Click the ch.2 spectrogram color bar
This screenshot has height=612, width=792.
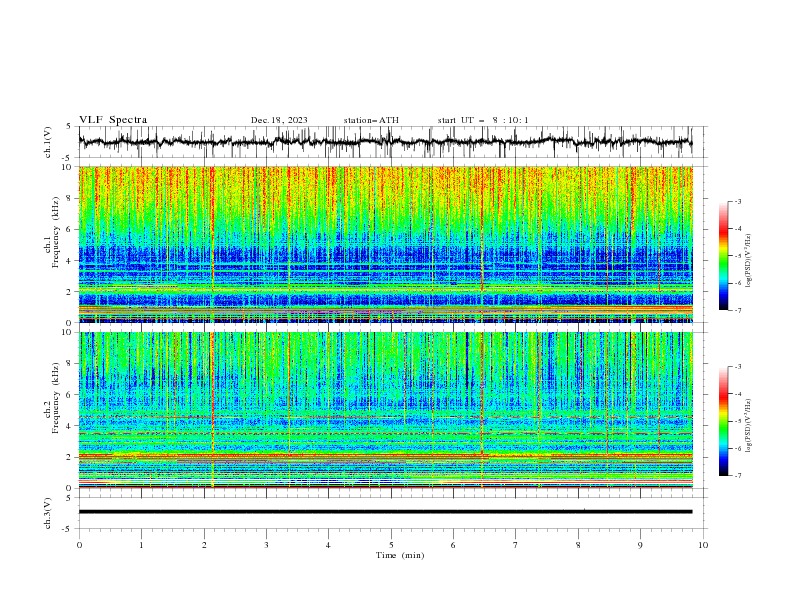tap(723, 421)
